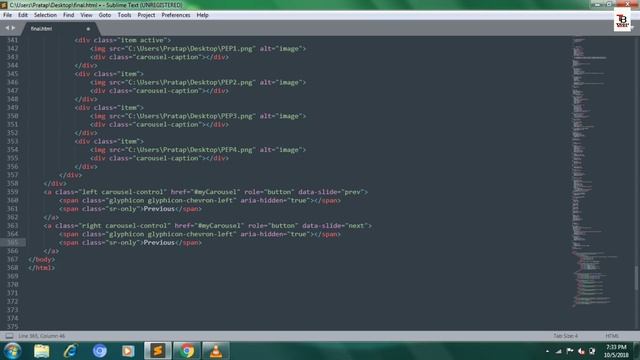Launch Internet Explorer from taskbar
This screenshot has height=360, width=640.
pos(71,351)
